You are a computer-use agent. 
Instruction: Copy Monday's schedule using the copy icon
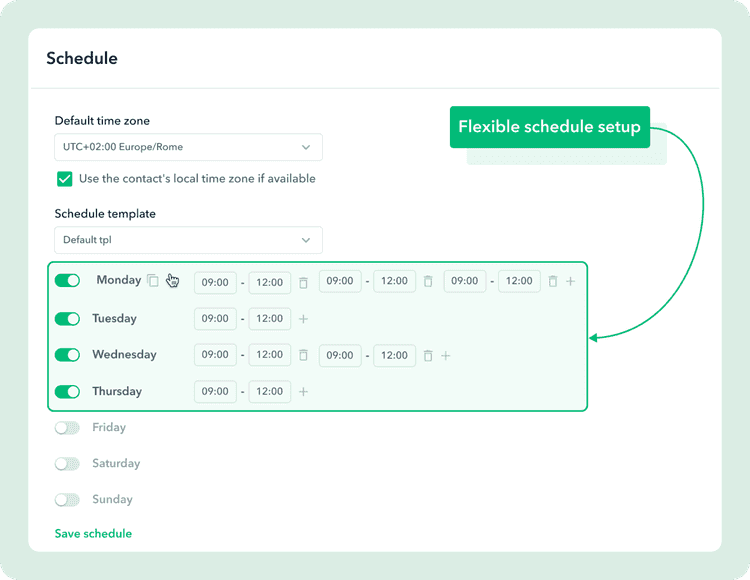[x=153, y=280]
